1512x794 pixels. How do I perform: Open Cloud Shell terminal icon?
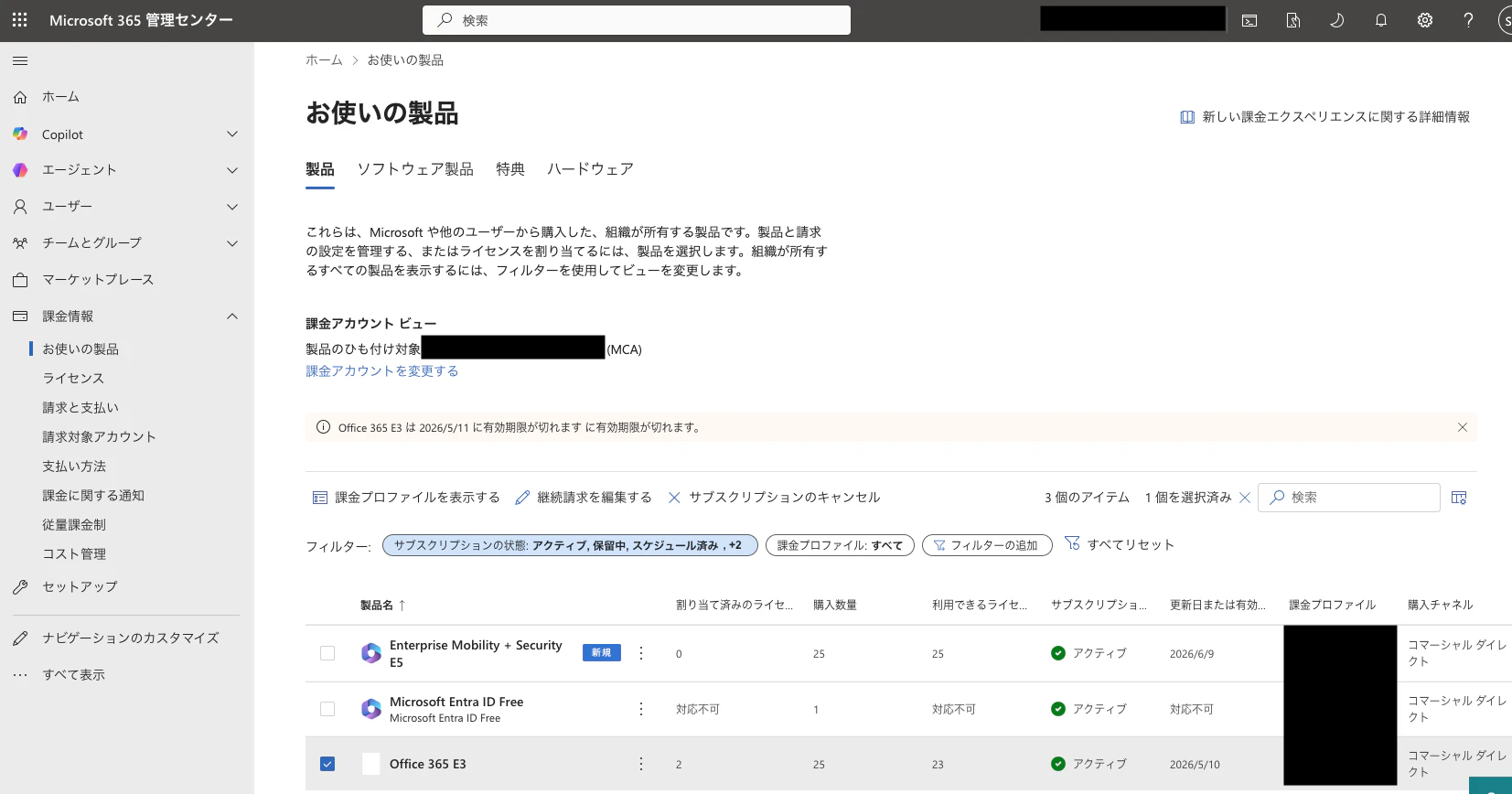pos(1249,20)
